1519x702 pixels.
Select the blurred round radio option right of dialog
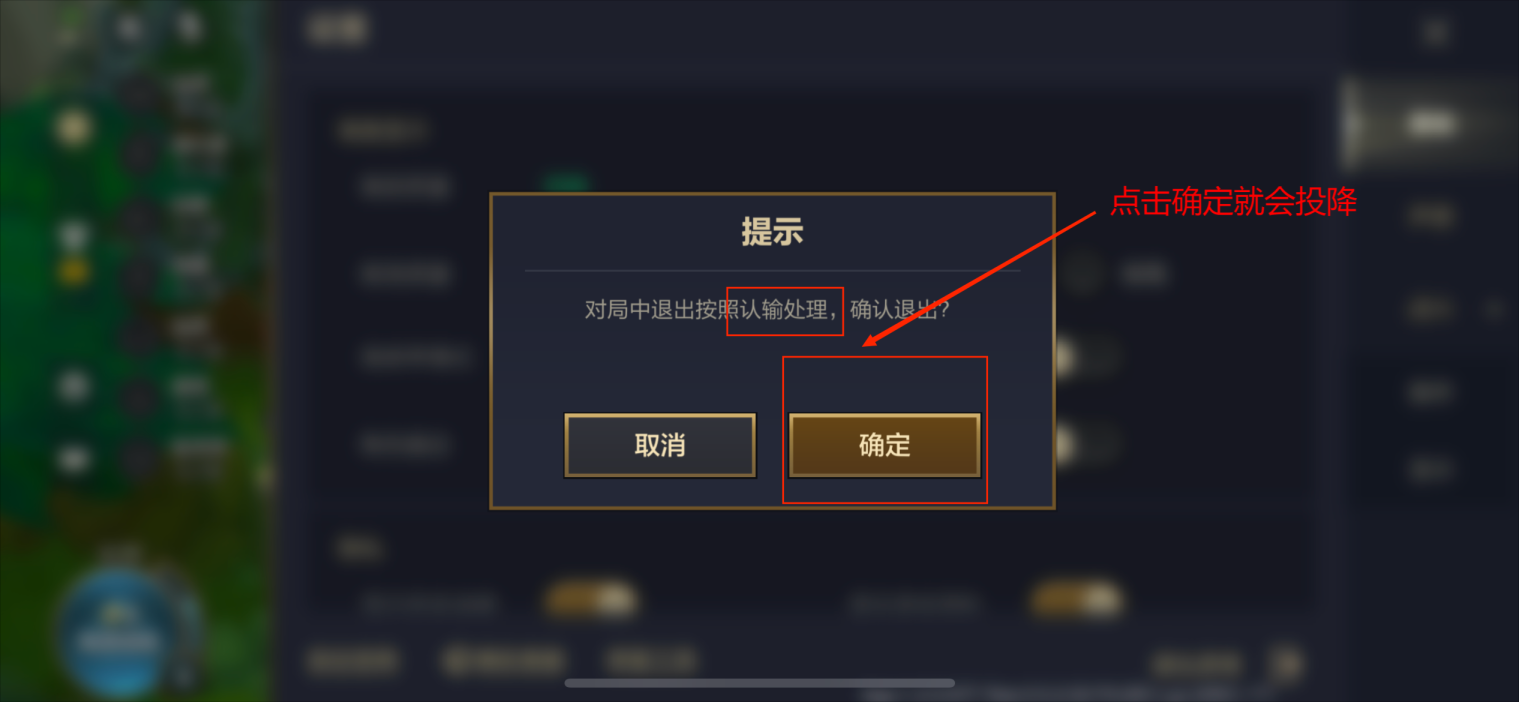point(1080,272)
